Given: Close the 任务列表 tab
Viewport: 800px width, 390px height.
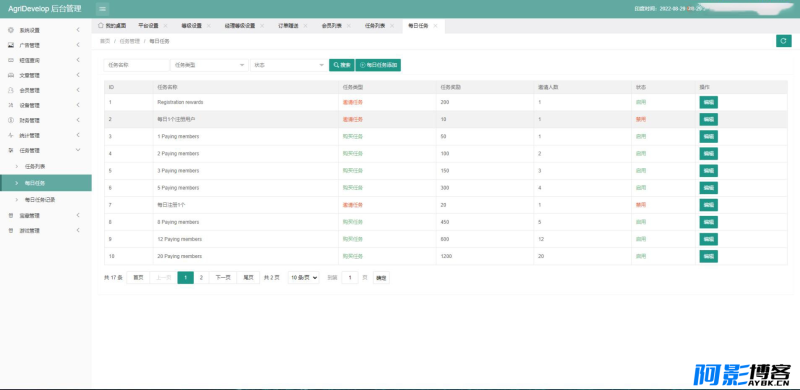Looking at the screenshot, I should click(x=392, y=26).
